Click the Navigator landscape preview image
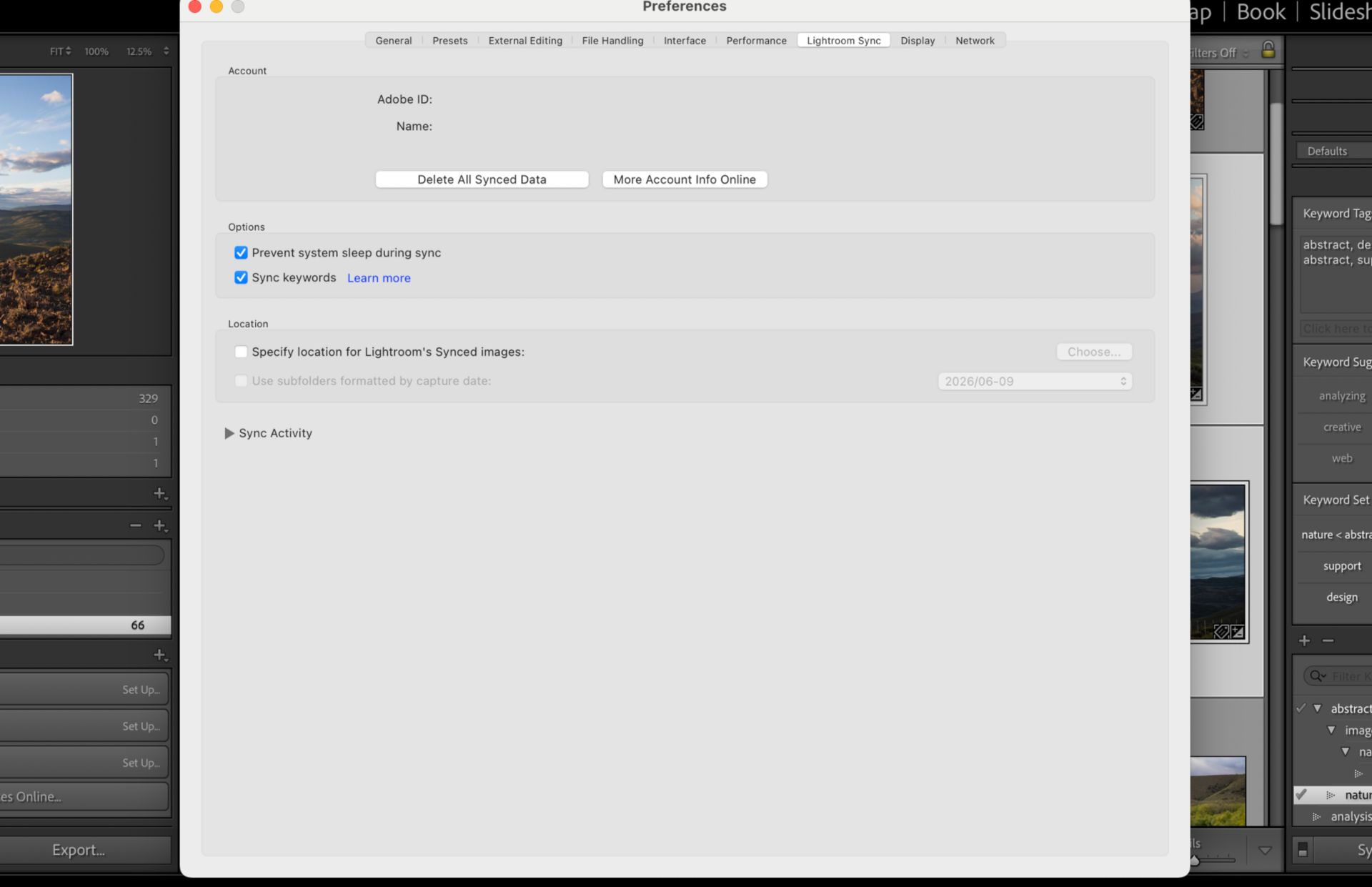The width and height of the screenshot is (1372, 887). pos(36,209)
